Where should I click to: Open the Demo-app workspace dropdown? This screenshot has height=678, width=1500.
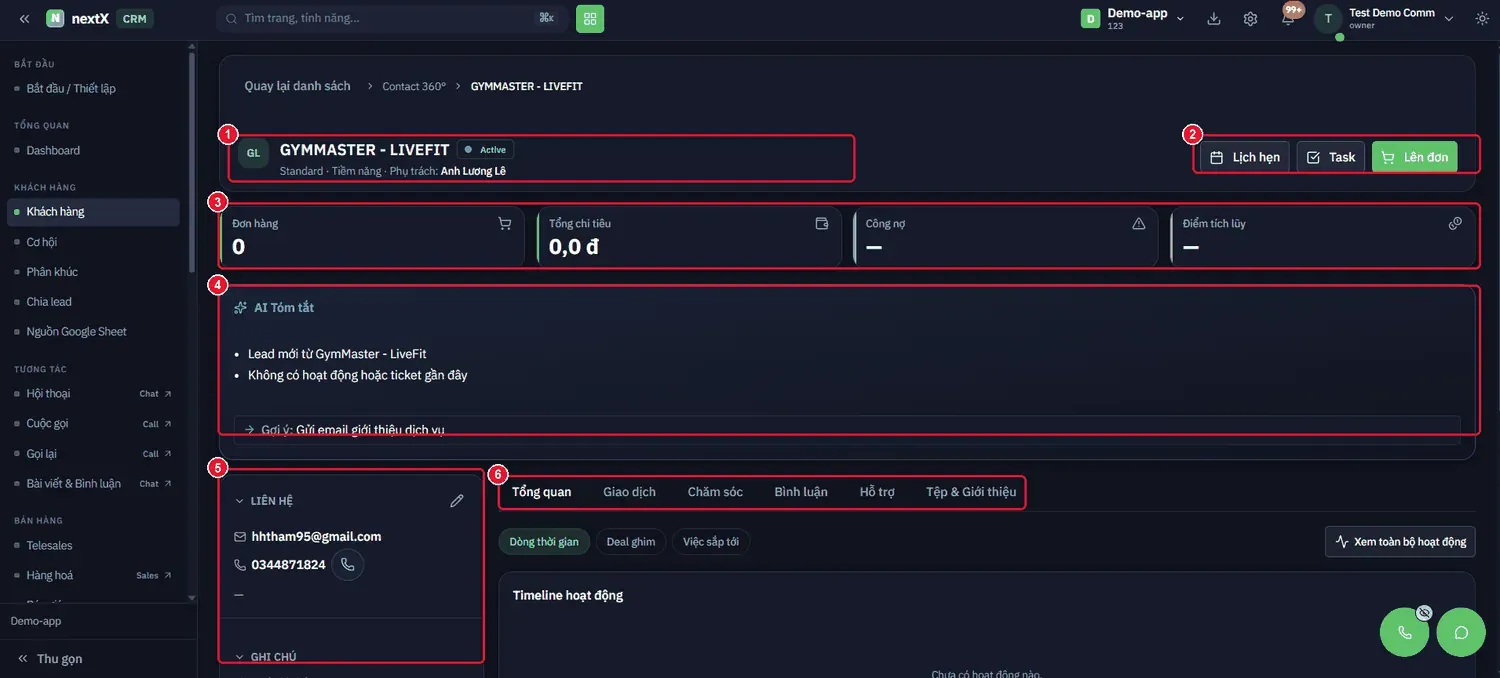coord(1134,18)
